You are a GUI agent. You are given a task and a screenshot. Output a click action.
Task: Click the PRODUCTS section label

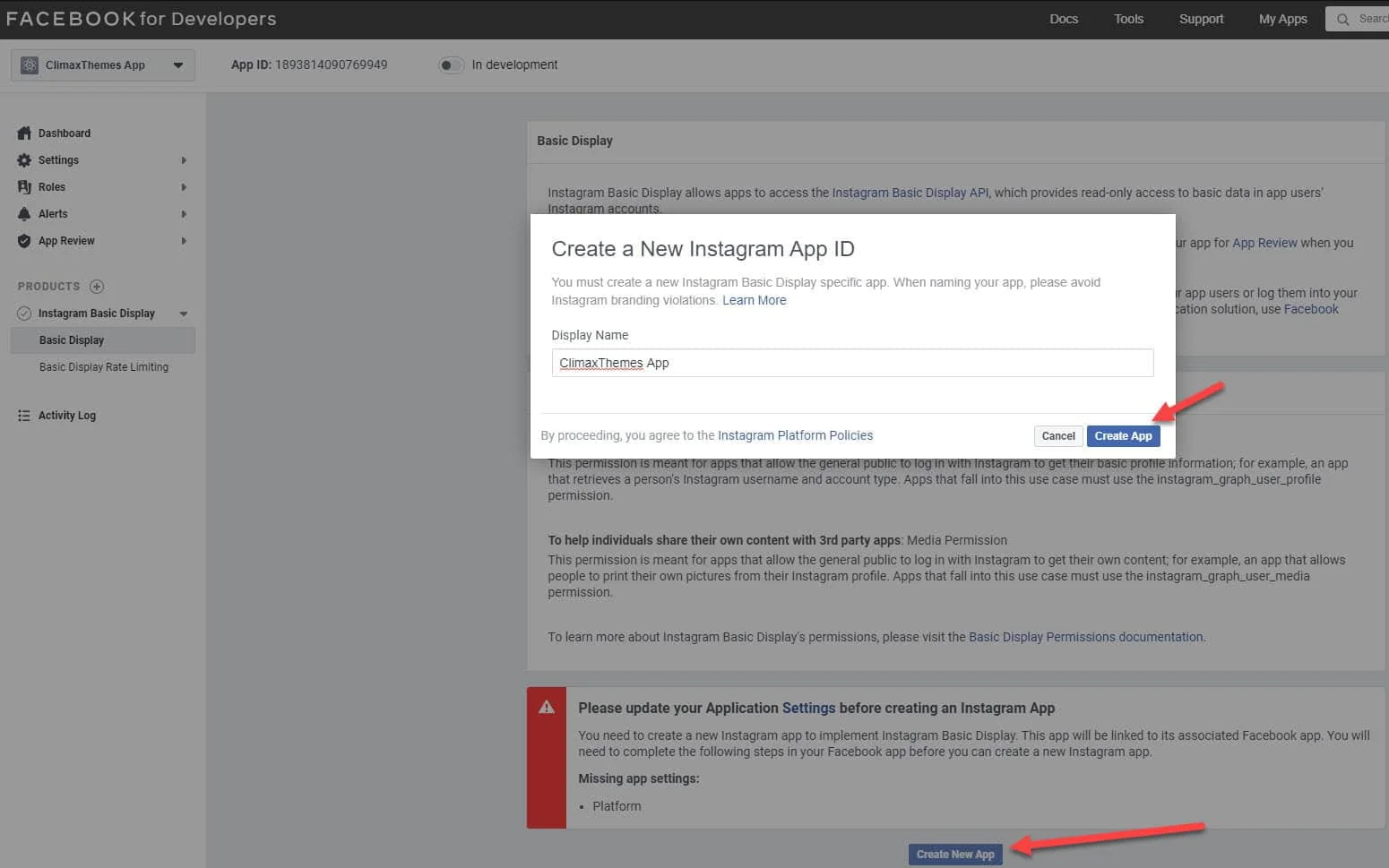[x=48, y=287]
